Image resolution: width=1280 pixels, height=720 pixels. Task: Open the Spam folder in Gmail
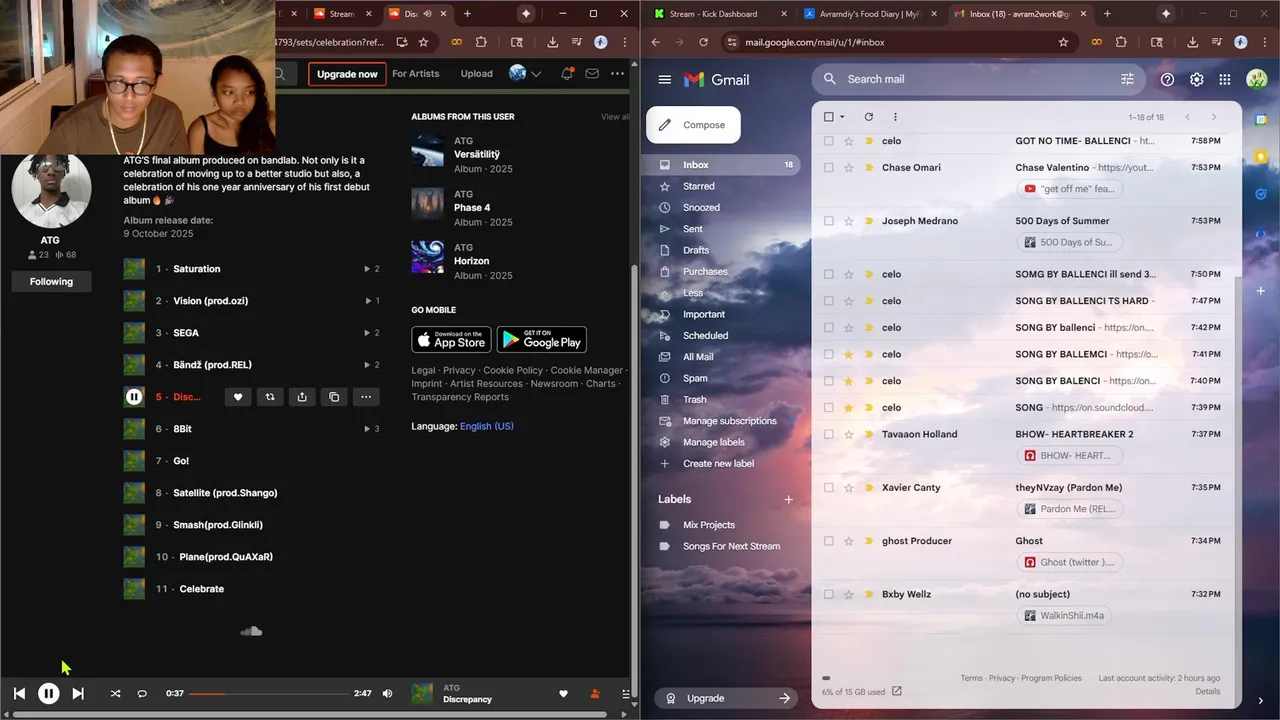[695, 378]
